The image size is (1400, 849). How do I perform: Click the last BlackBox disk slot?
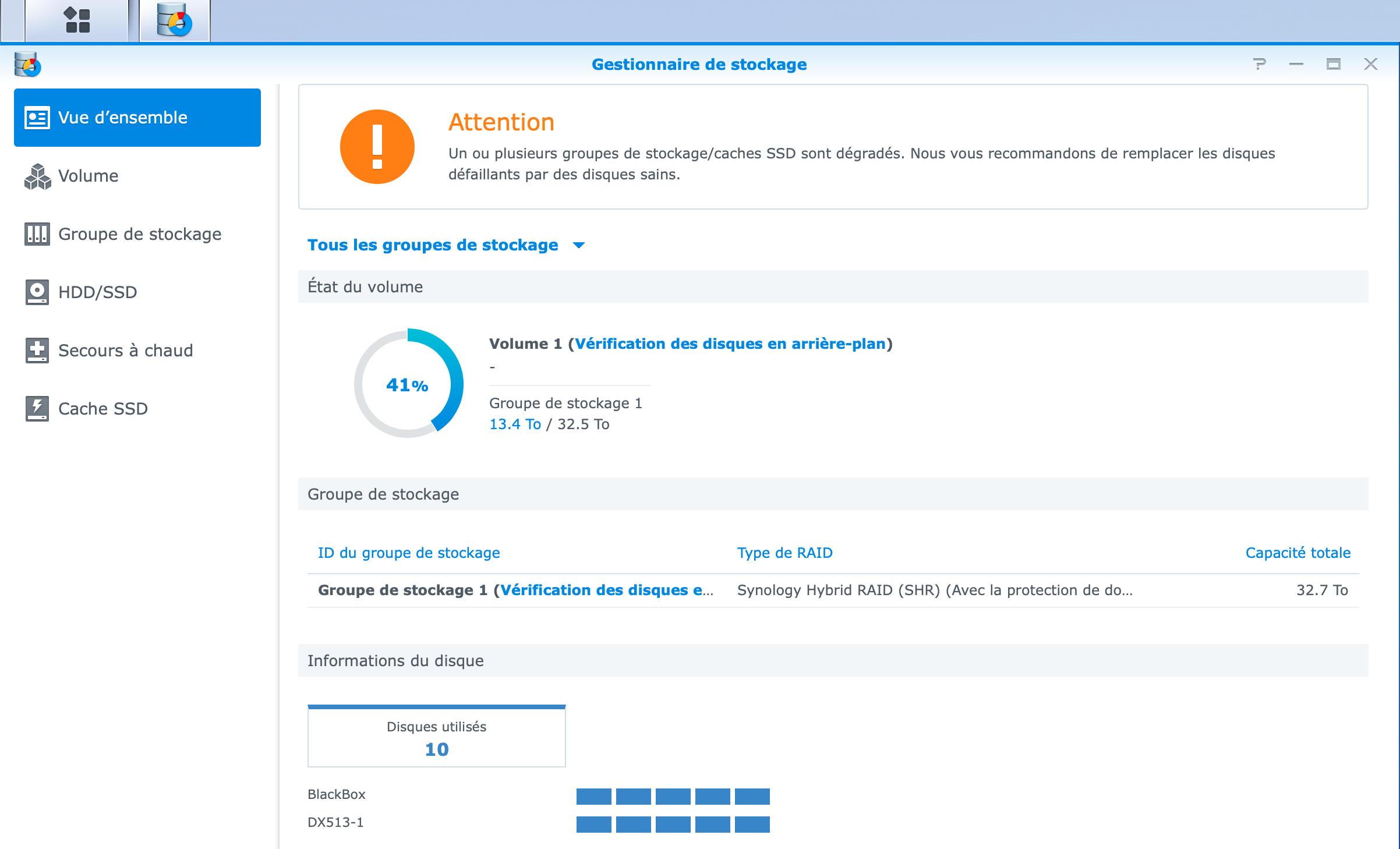pyautogui.click(x=752, y=796)
